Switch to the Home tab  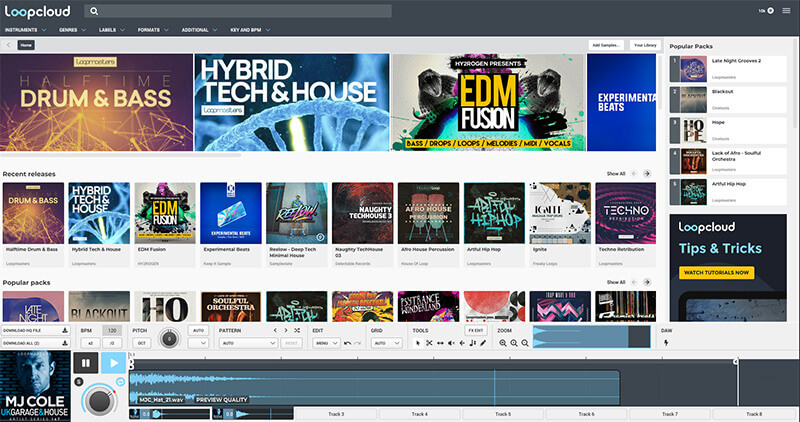(25, 45)
